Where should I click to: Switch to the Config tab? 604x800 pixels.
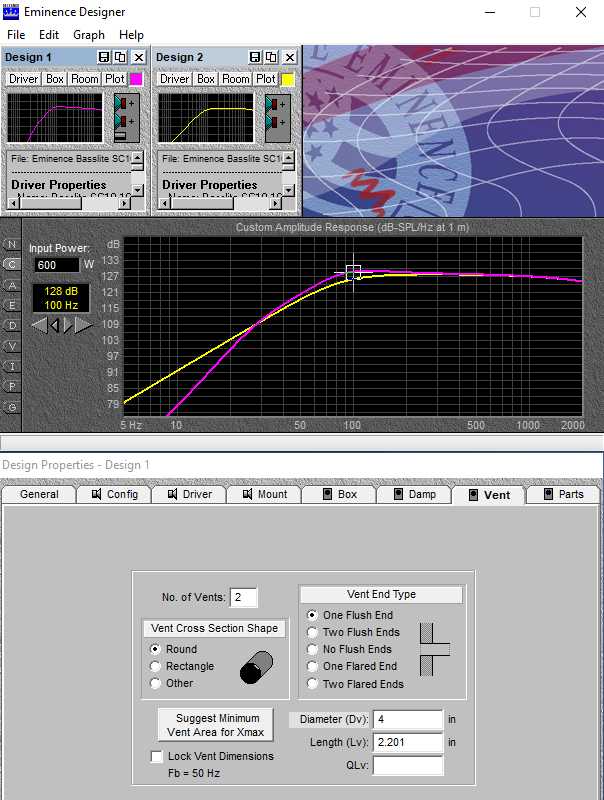[114, 494]
